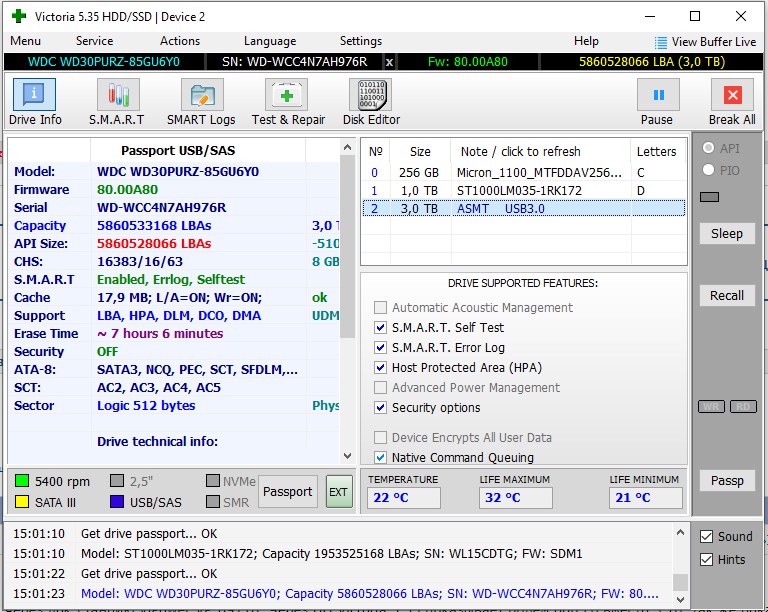Click log scrollbar down arrow
This screenshot has width=768, height=612.
(x=680, y=599)
